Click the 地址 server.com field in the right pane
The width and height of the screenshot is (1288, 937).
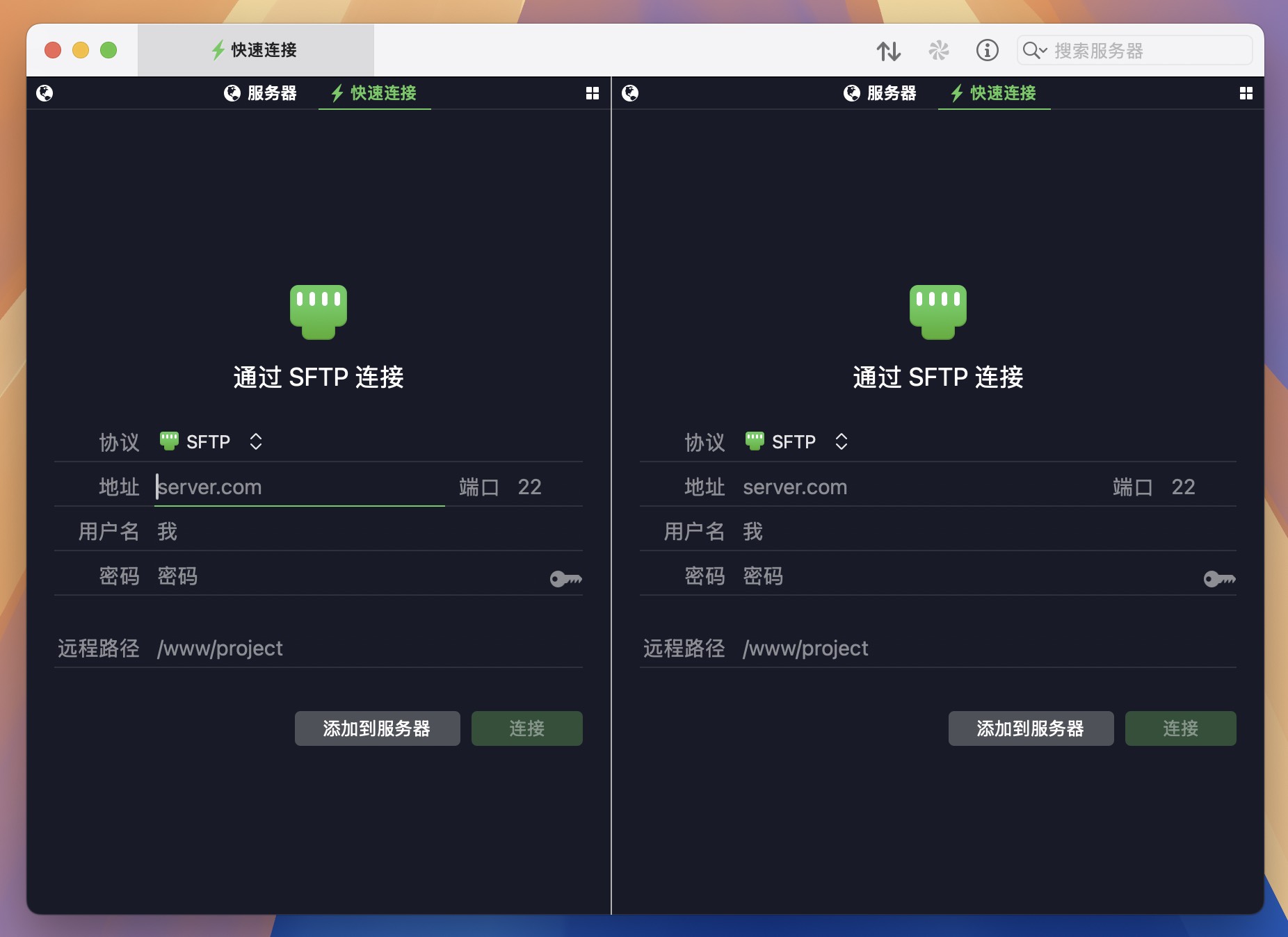point(795,487)
